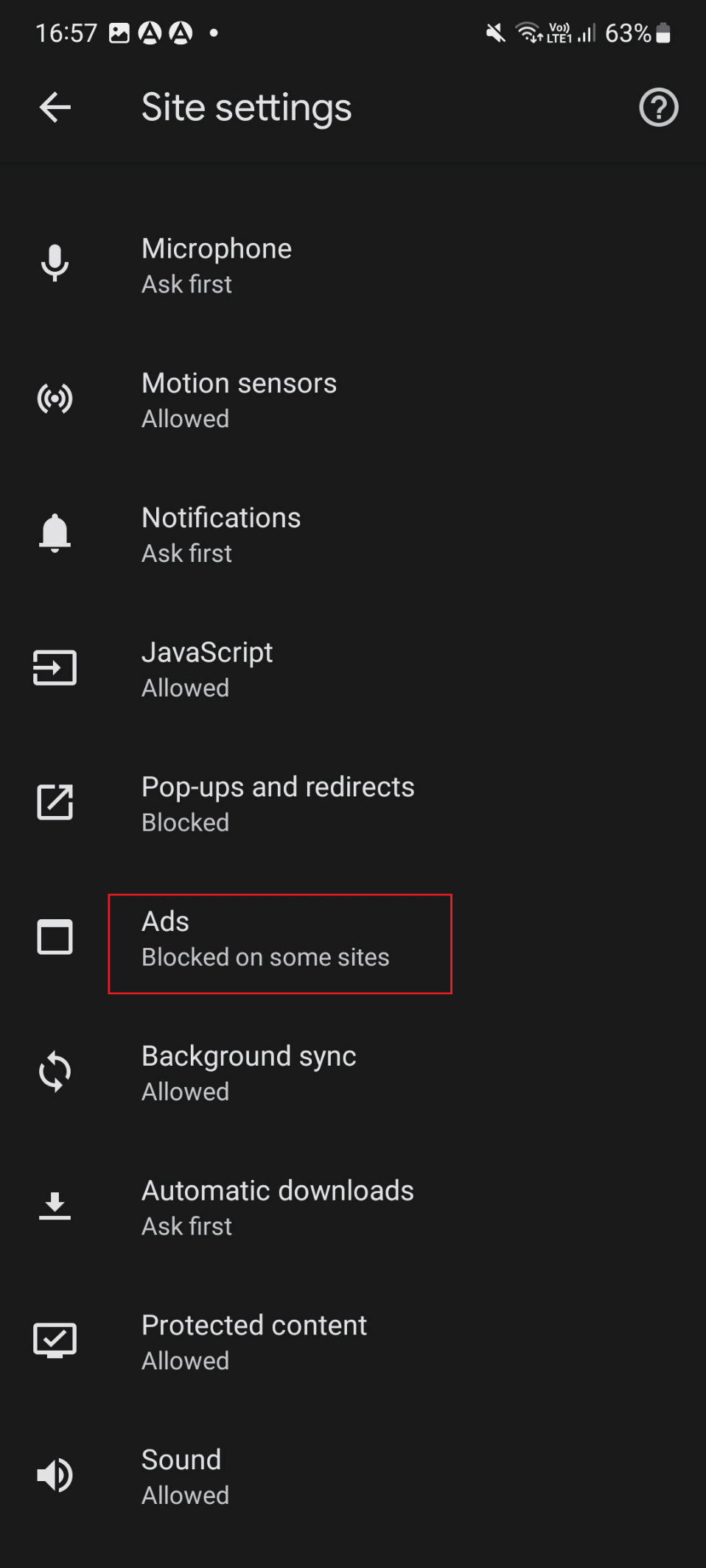Open Microphone settings

coord(353,265)
